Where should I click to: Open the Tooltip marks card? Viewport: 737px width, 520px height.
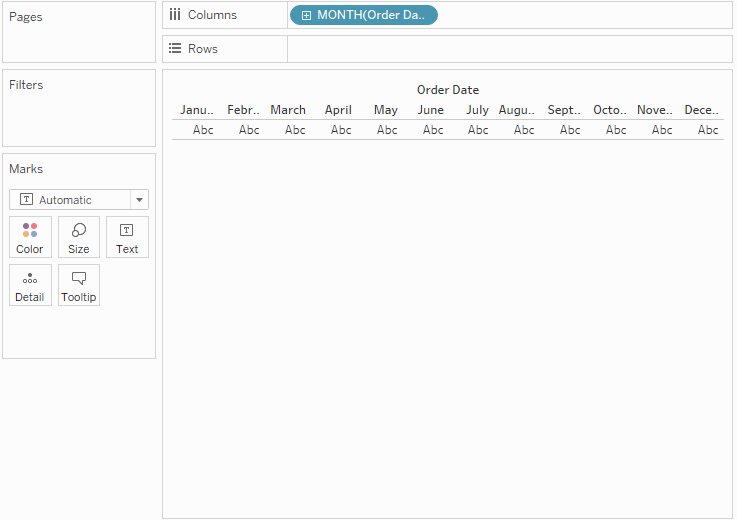pos(78,285)
